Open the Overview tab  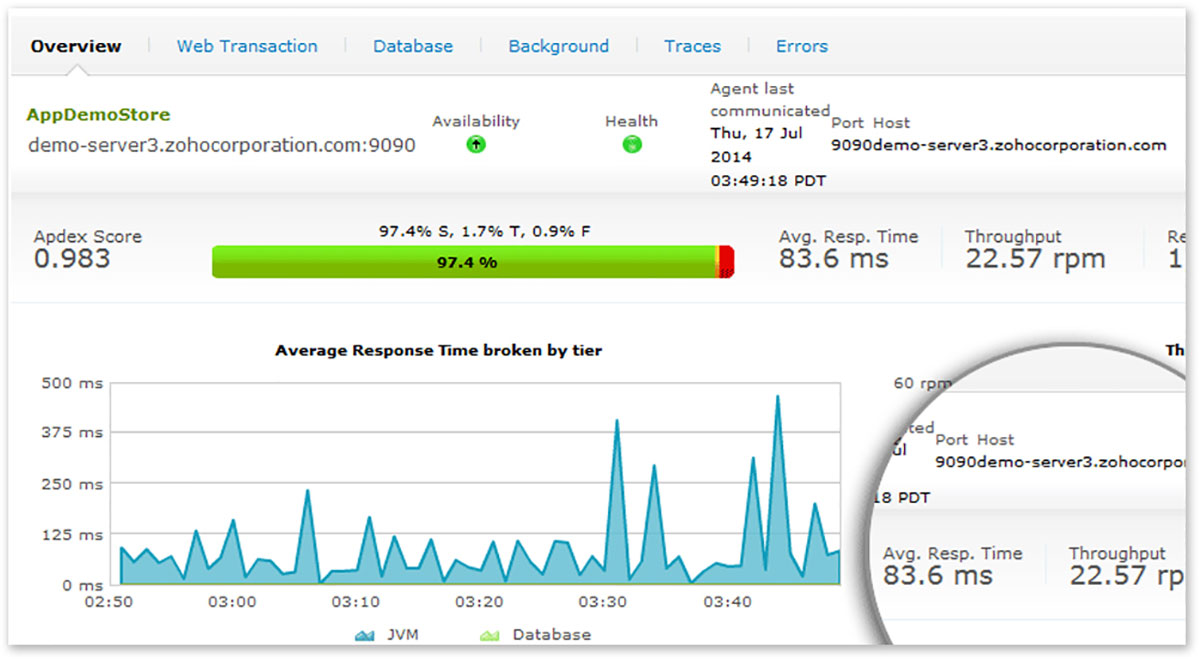(76, 46)
